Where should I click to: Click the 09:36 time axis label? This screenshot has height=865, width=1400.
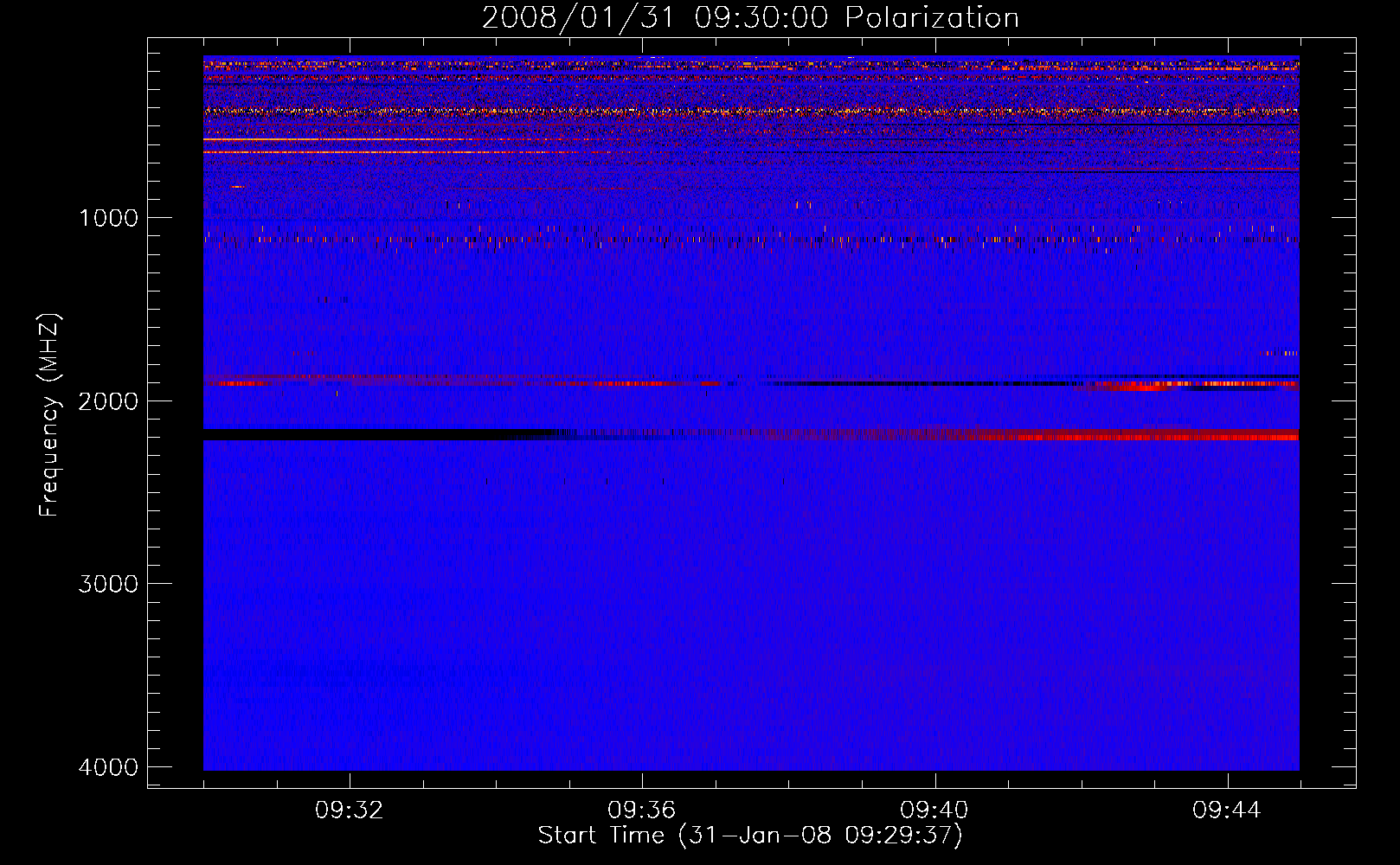pyautogui.click(x=642, y=811)
